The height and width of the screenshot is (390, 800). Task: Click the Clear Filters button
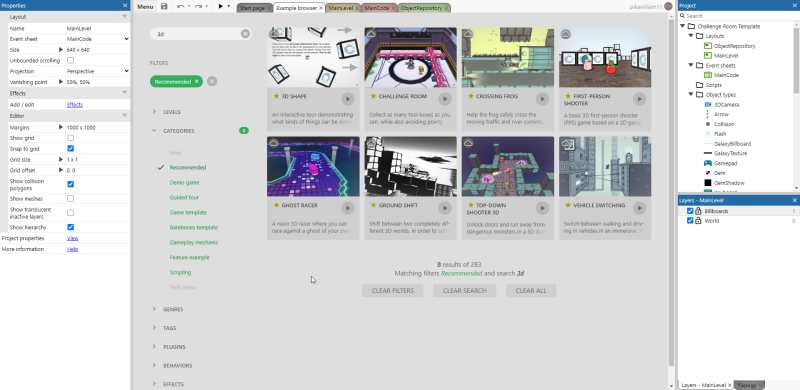coord(392,290)
